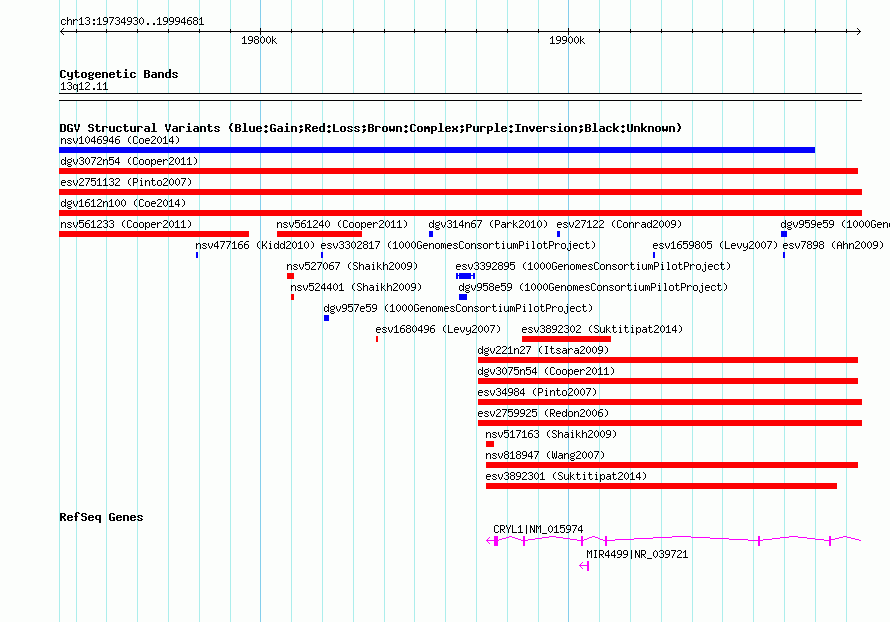
Task: Open esv3892302 (Suktitipat2014) label
Action: coord(602,329)
